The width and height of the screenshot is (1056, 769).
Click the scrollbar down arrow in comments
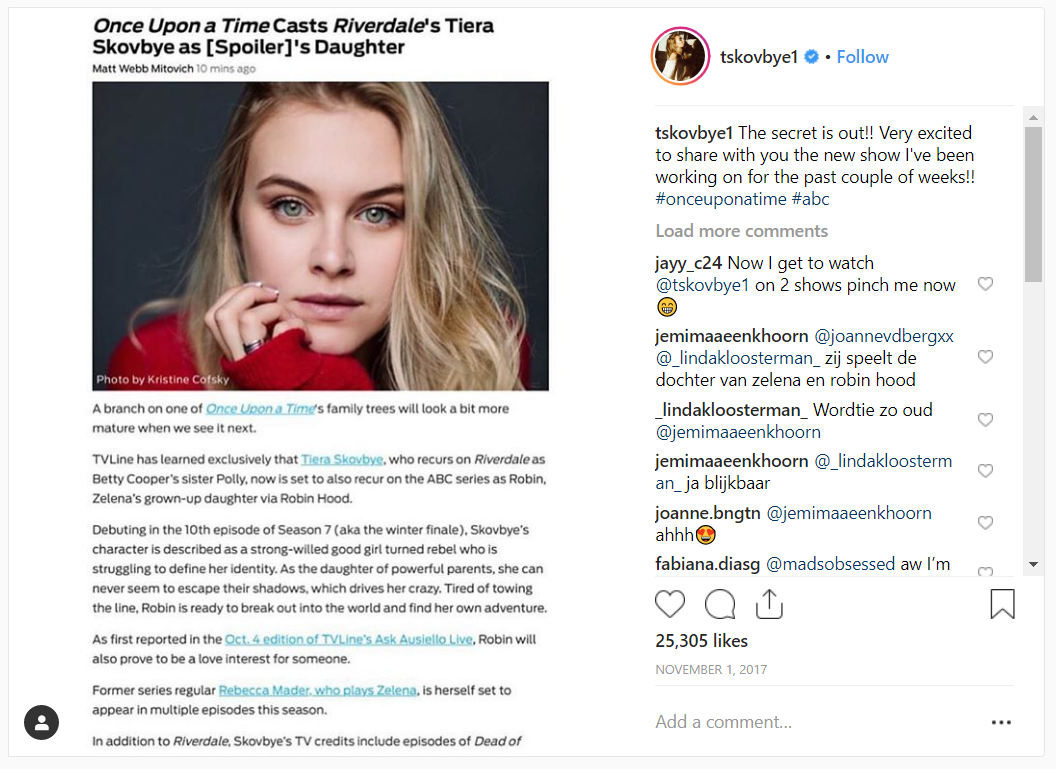1033,564
